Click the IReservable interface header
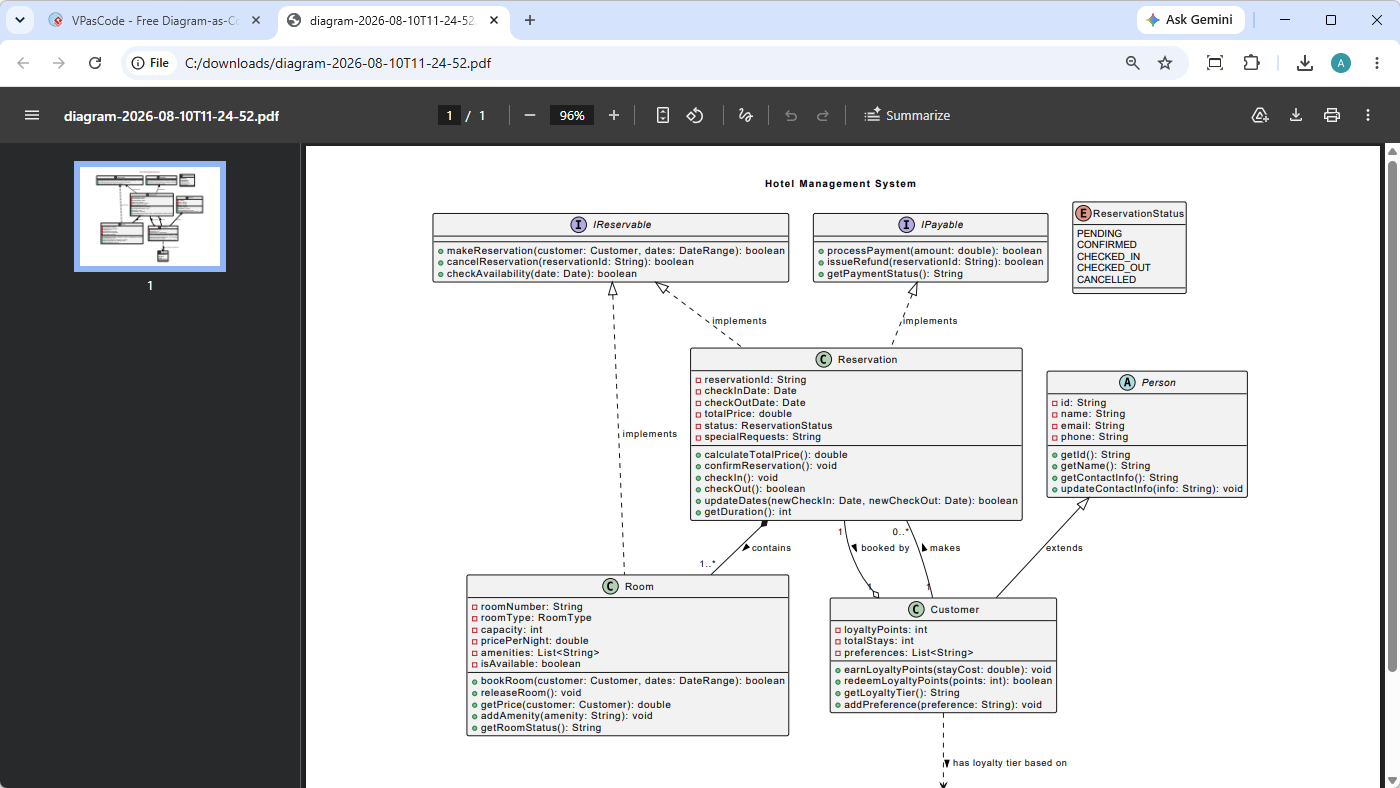The image size is (1400, 788). (611, 225)
